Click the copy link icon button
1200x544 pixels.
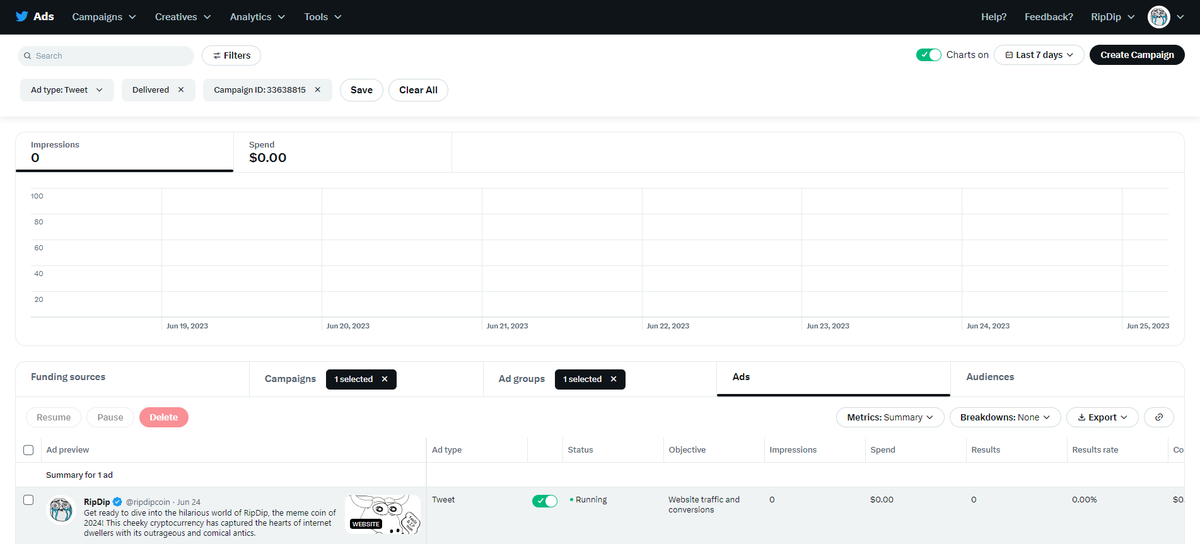tap(1159, 417)
